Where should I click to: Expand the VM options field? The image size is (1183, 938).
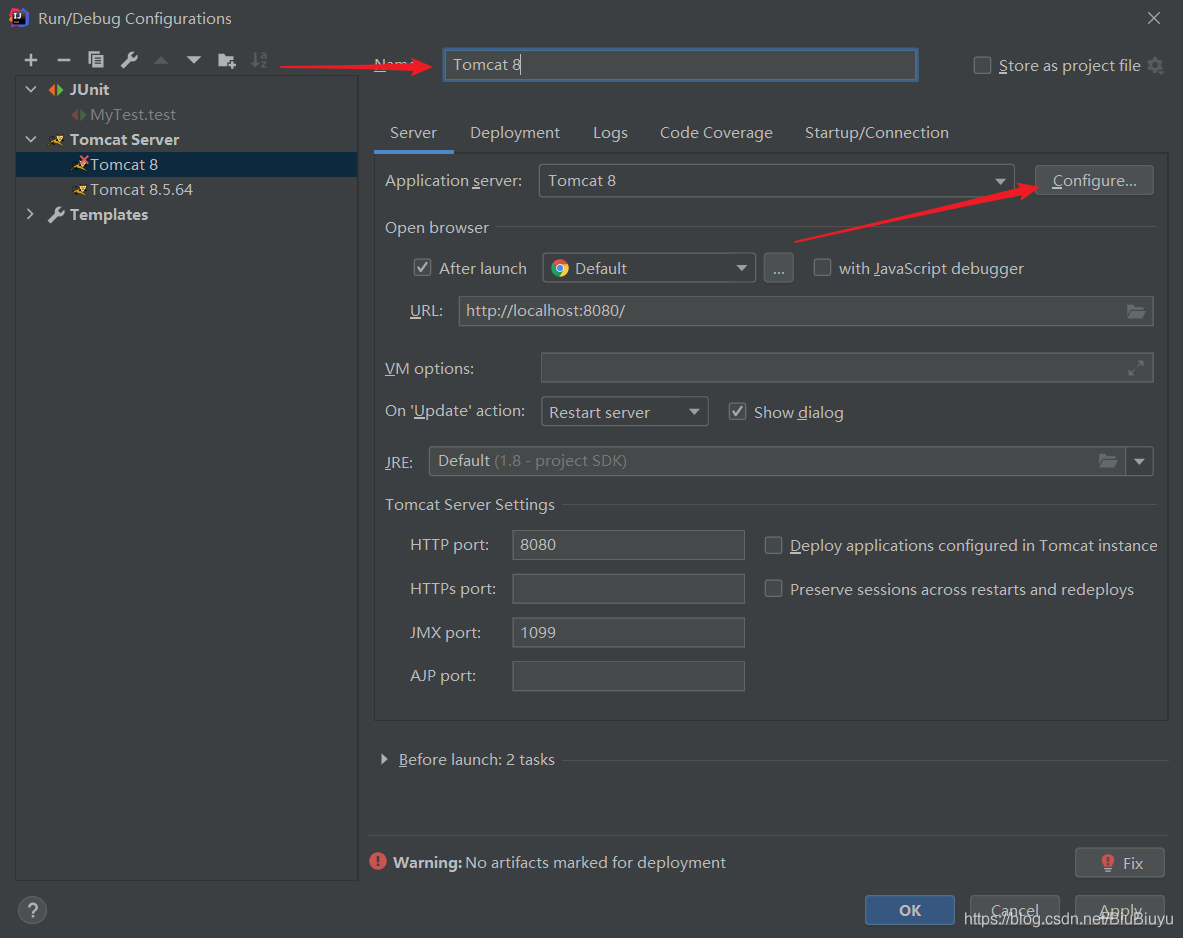(x=1135, y=368)
